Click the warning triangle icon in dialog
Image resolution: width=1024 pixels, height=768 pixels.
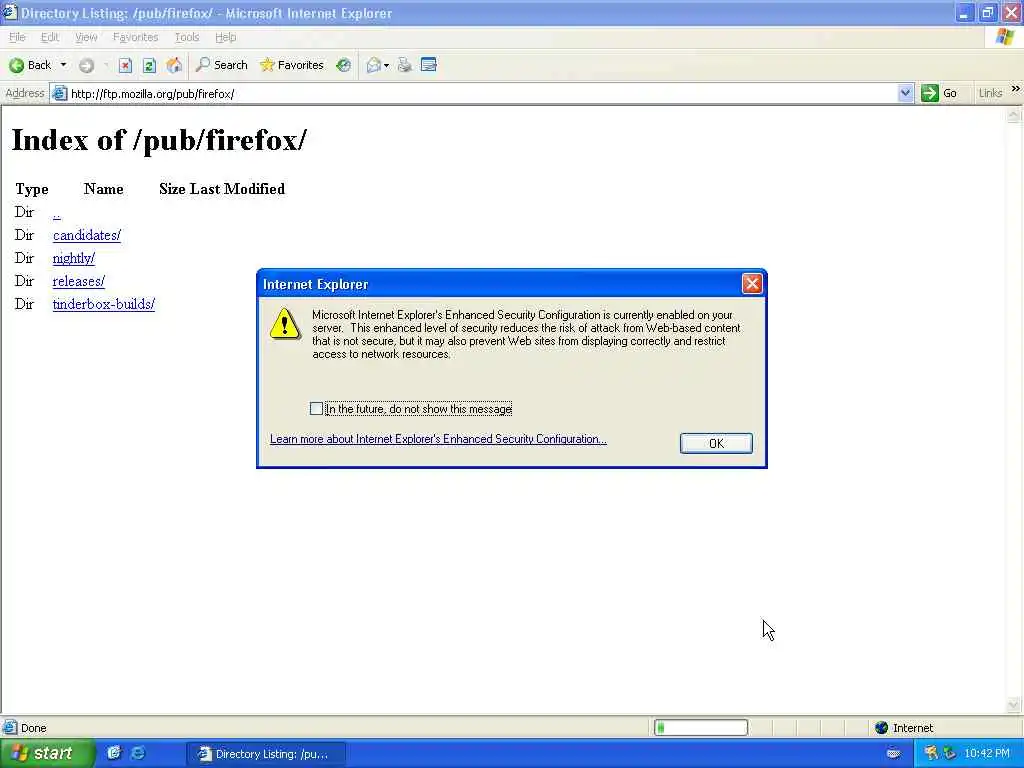click(x=285, y=324)
